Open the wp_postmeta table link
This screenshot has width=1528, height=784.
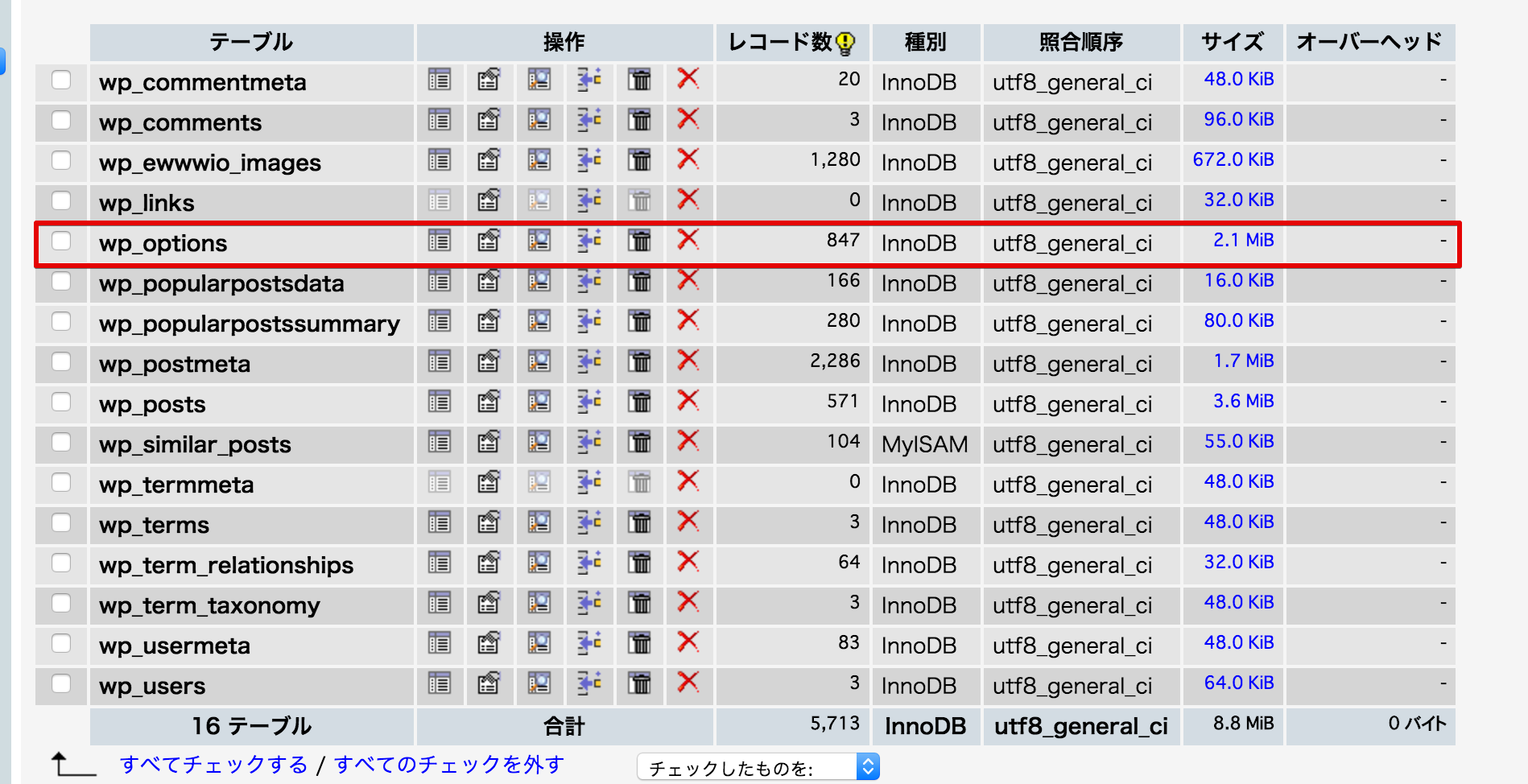[x=175, y=364]
